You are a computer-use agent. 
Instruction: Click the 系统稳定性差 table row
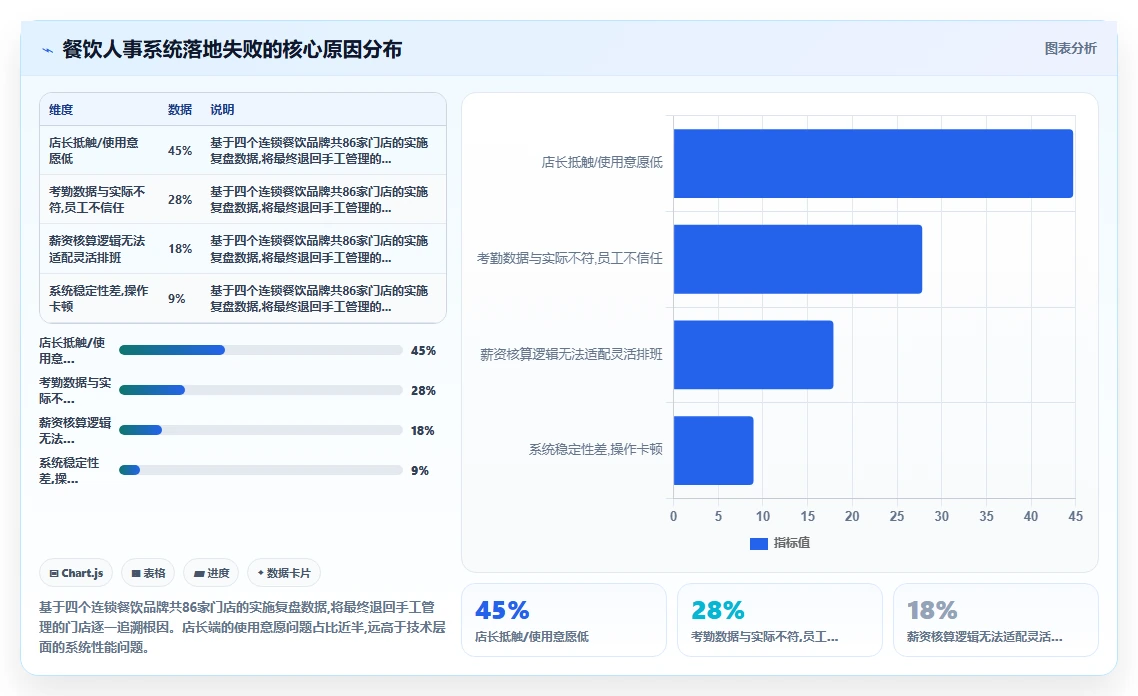pyautogui.click(x=242, y=298)
